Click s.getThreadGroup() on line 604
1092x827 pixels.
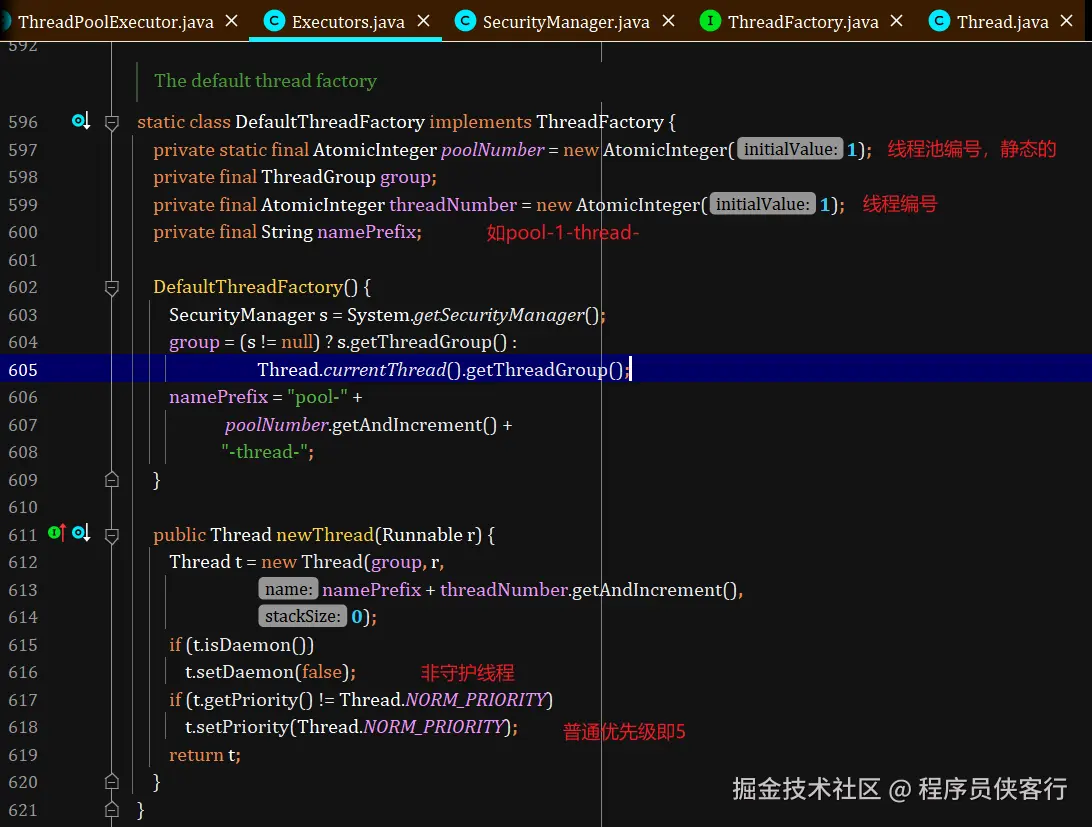[422, 342]
